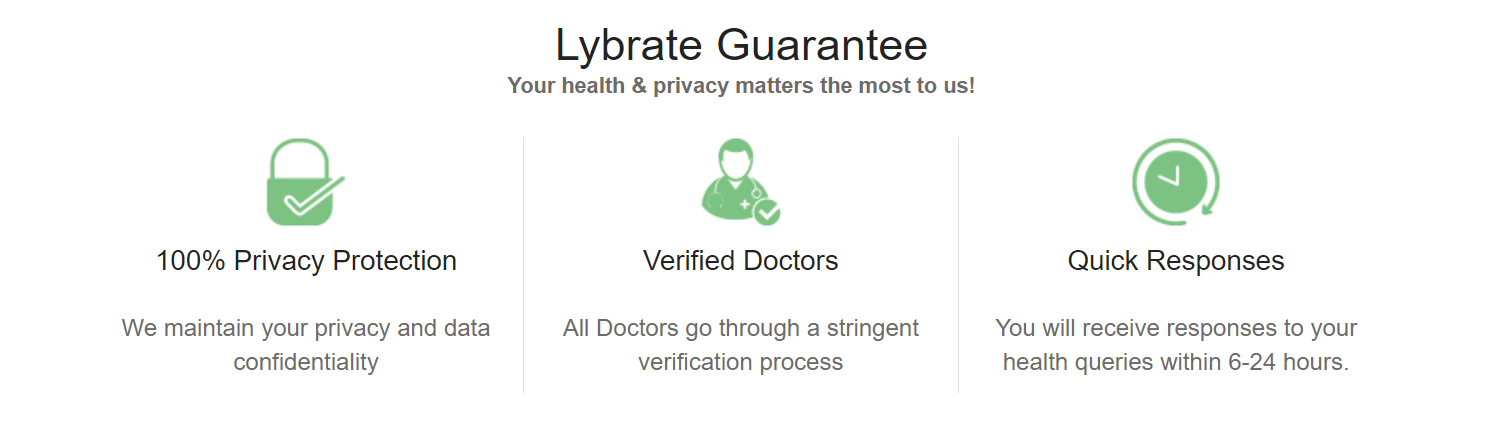Open the Verified Doctors heading
Image resolution: width=1485 pixels, height=440 pixels.
click(x=741, y=261)
